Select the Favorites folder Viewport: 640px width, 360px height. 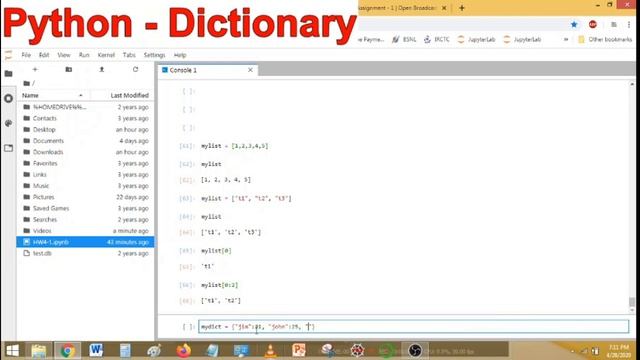[85, 163]
